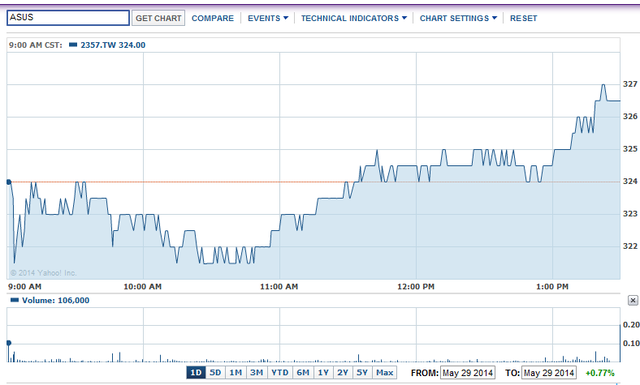This screenshot has width=640, height=385.
Task: Switch to the 5Y time range
Action: coord(362,372)
